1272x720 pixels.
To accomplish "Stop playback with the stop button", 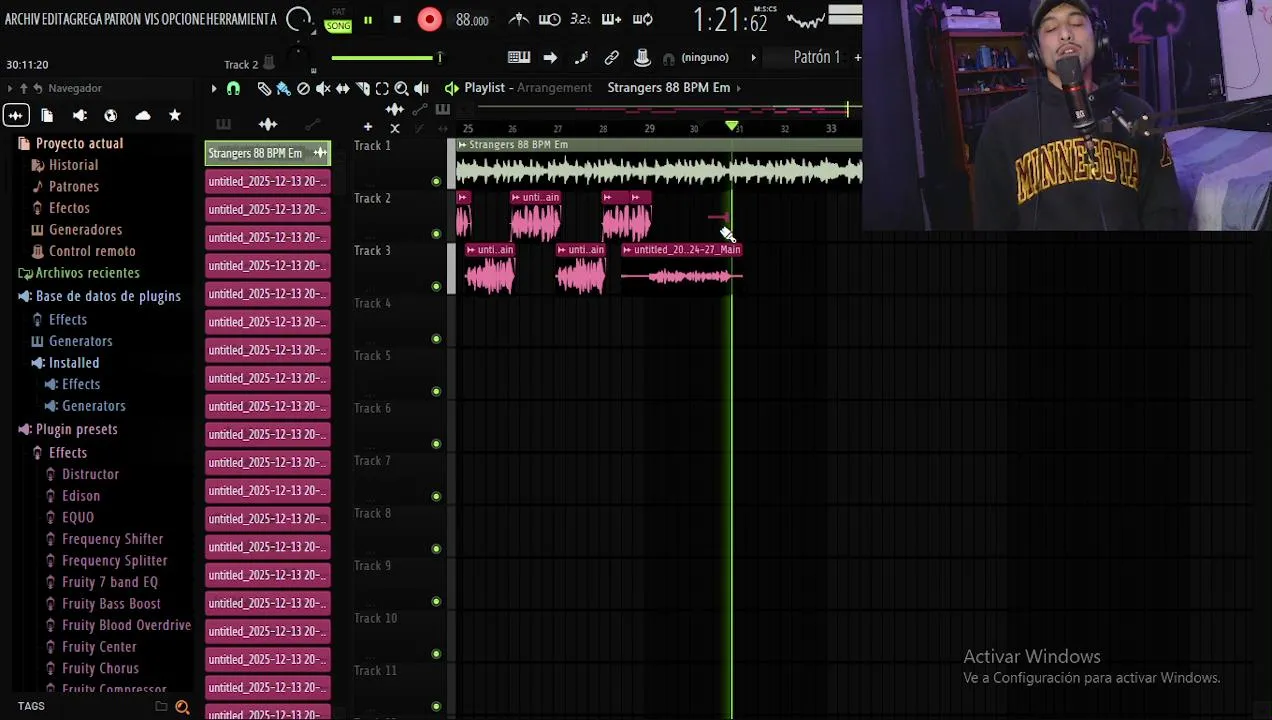I will pos(397,20).
